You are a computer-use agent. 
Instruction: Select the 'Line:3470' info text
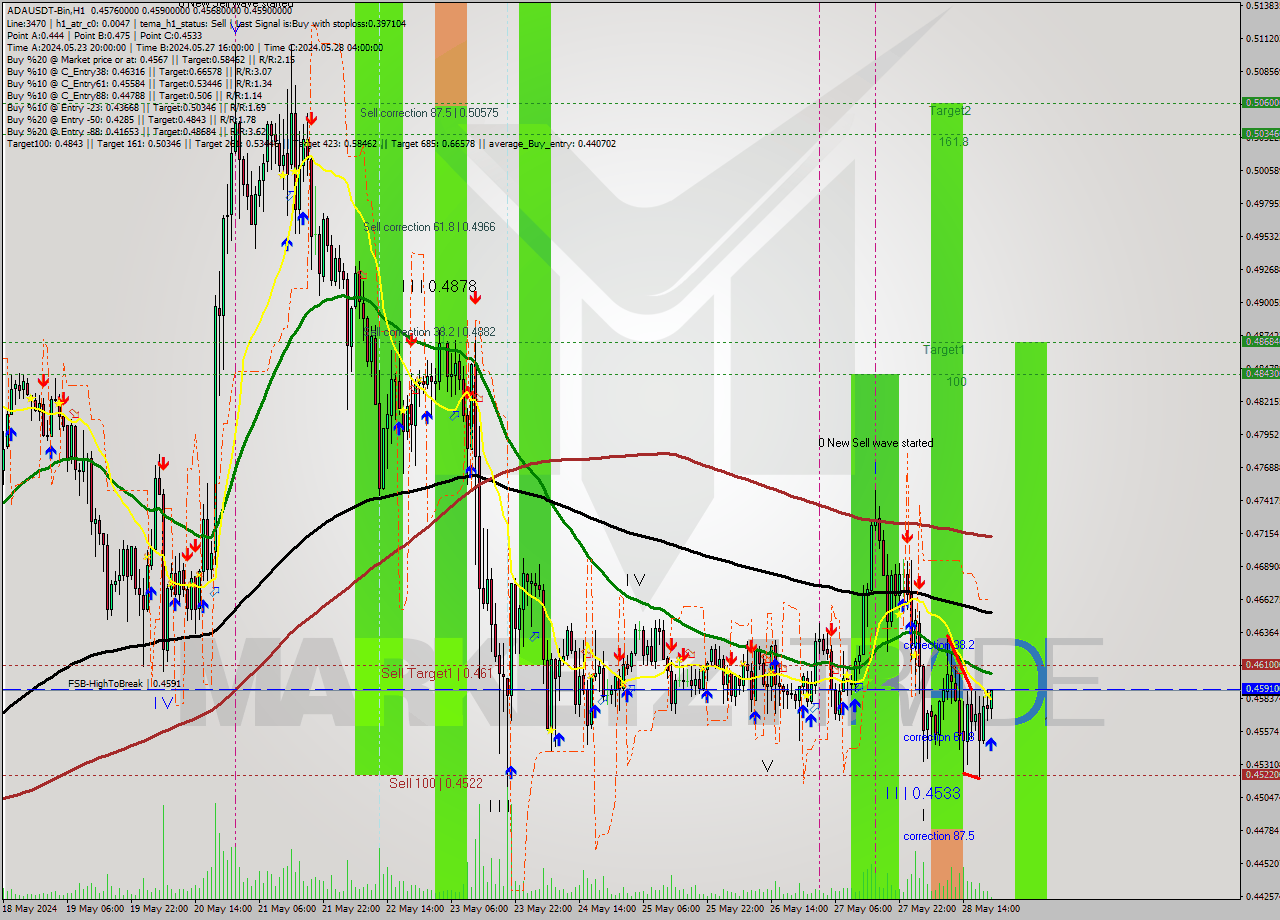click(x=26, y=23)
